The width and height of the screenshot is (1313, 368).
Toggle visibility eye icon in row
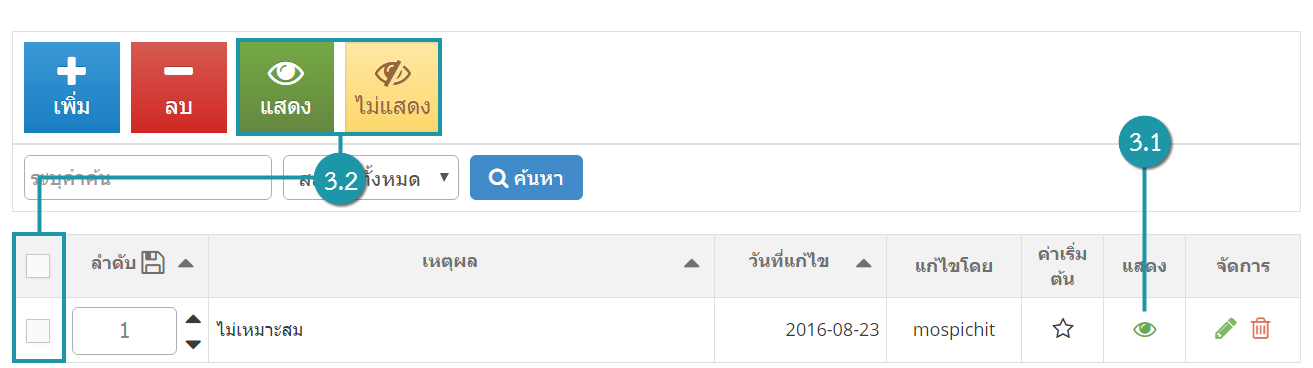click(x=1145, y=329)
